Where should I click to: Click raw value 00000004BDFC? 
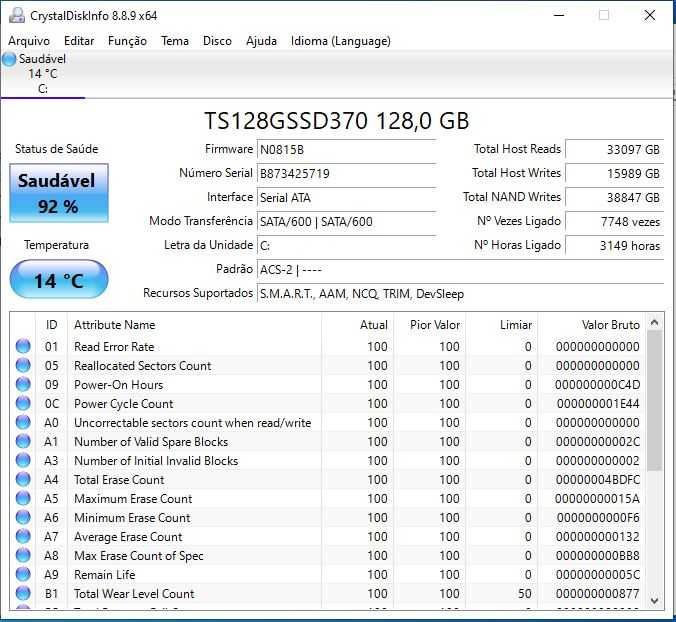(598, 480)
